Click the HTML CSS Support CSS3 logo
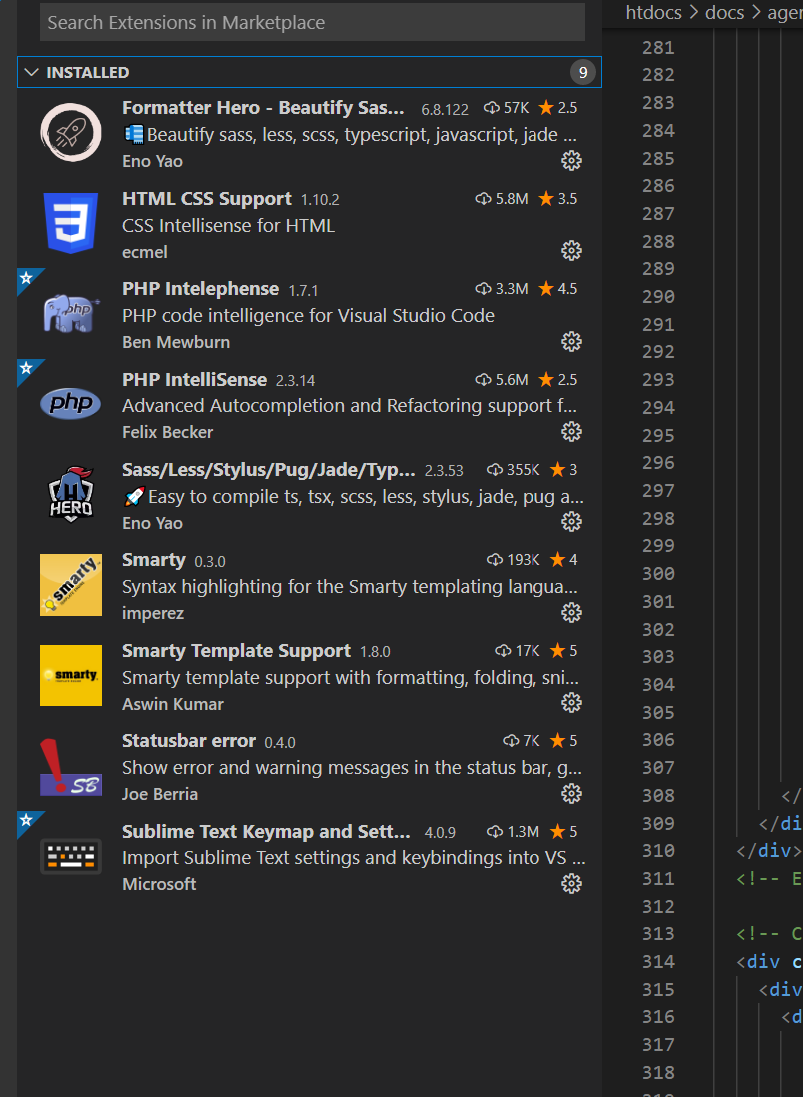This screenshot has height=1097, width=803. tap(70, 223)
